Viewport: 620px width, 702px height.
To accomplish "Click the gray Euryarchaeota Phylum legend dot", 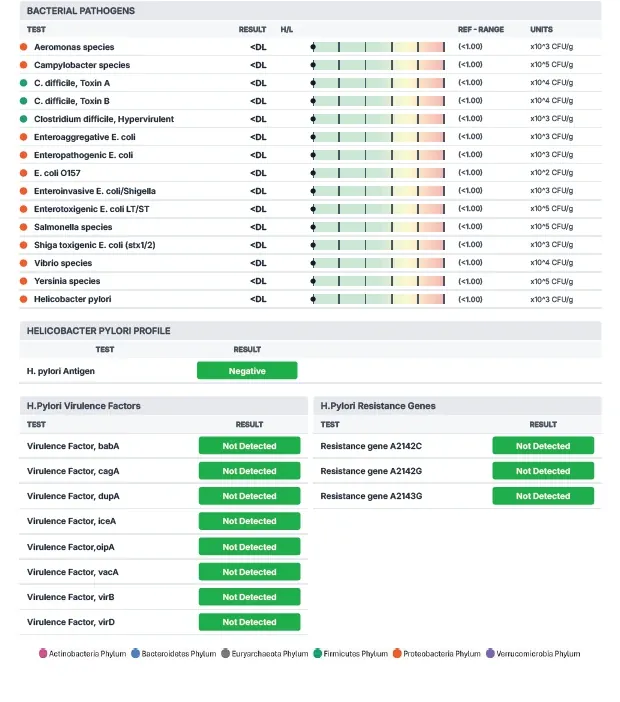I will tap(226, 654).
